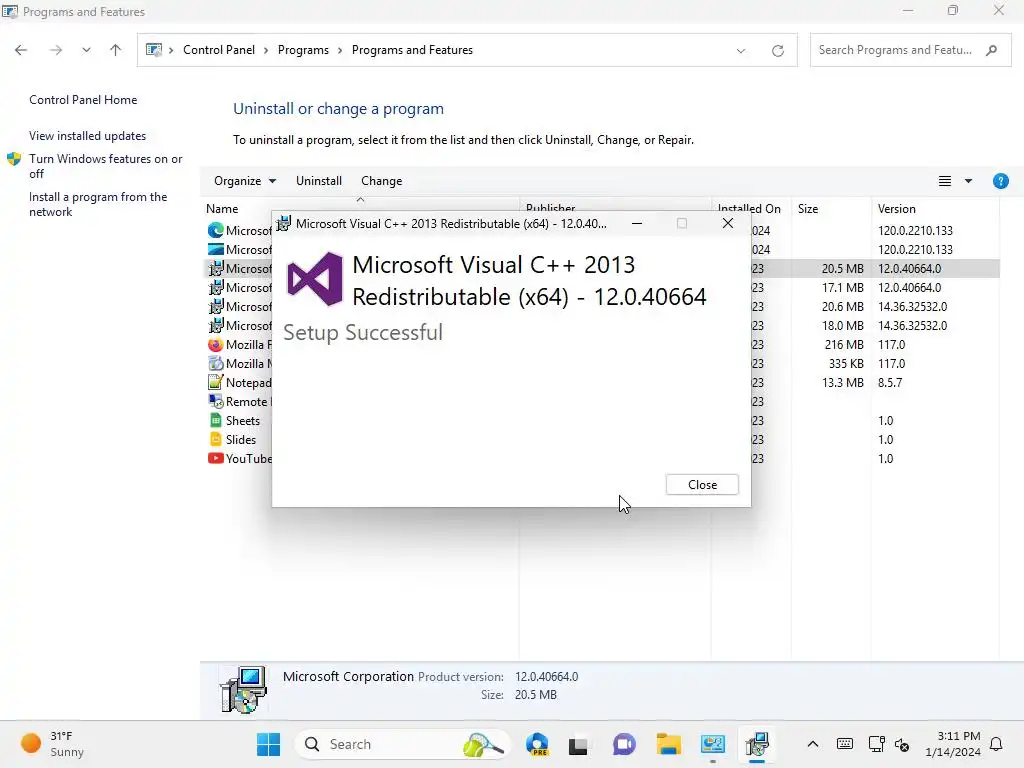Open Control Panel Home link
The height and width of the screenshot is (768, 1024).
[83, 100]
